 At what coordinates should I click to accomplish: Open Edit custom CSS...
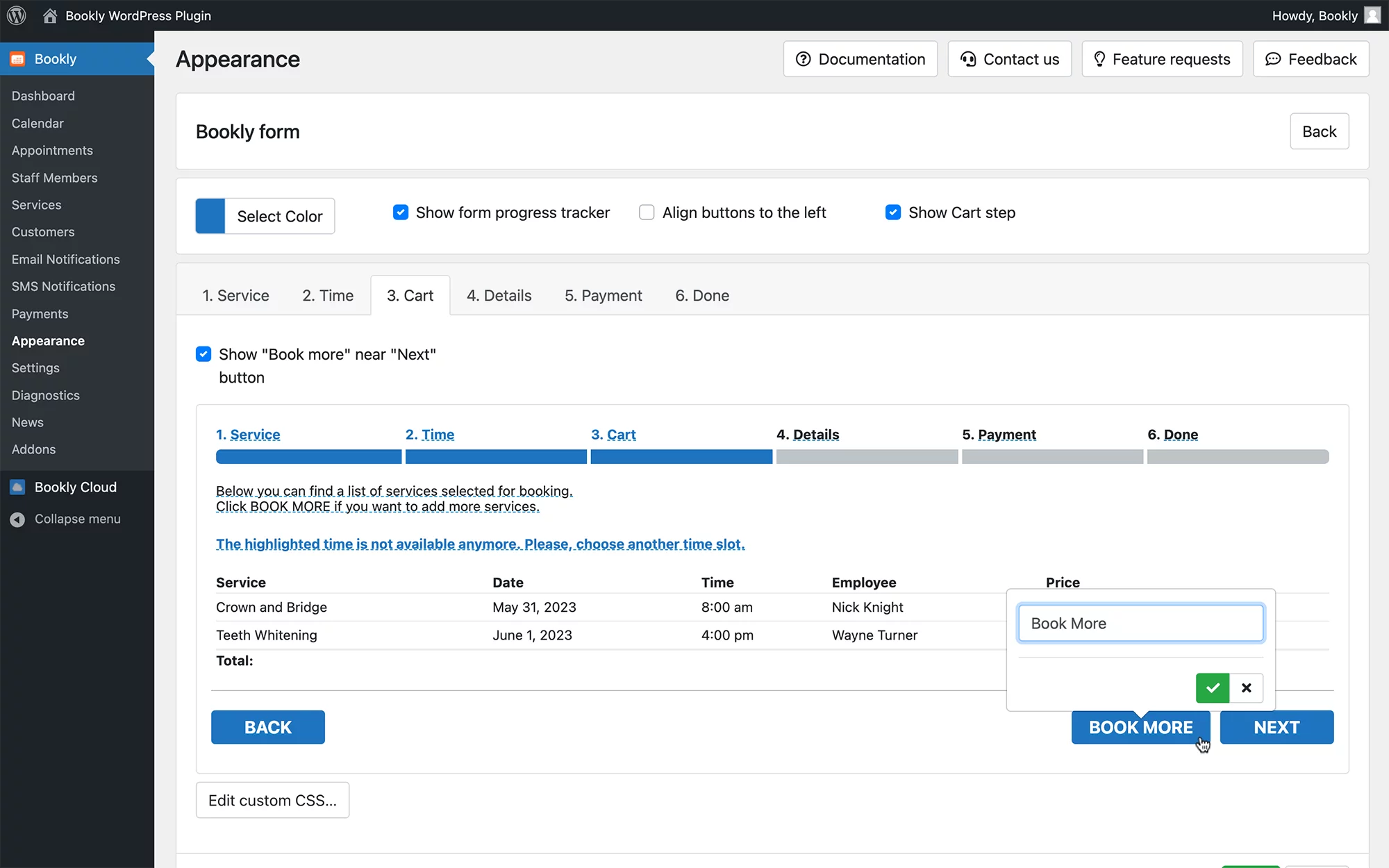272,801
